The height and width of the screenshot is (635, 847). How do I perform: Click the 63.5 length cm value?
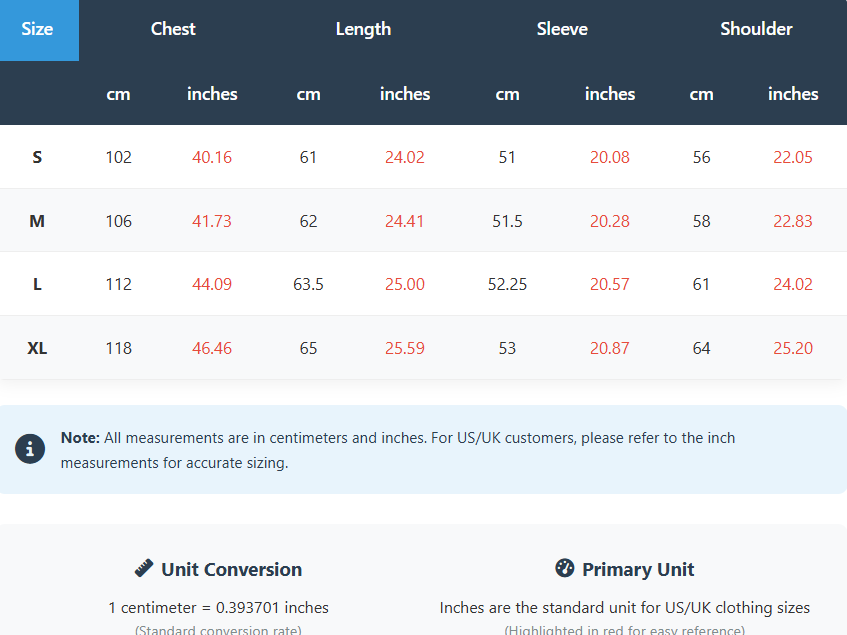[x=308, y=284]
